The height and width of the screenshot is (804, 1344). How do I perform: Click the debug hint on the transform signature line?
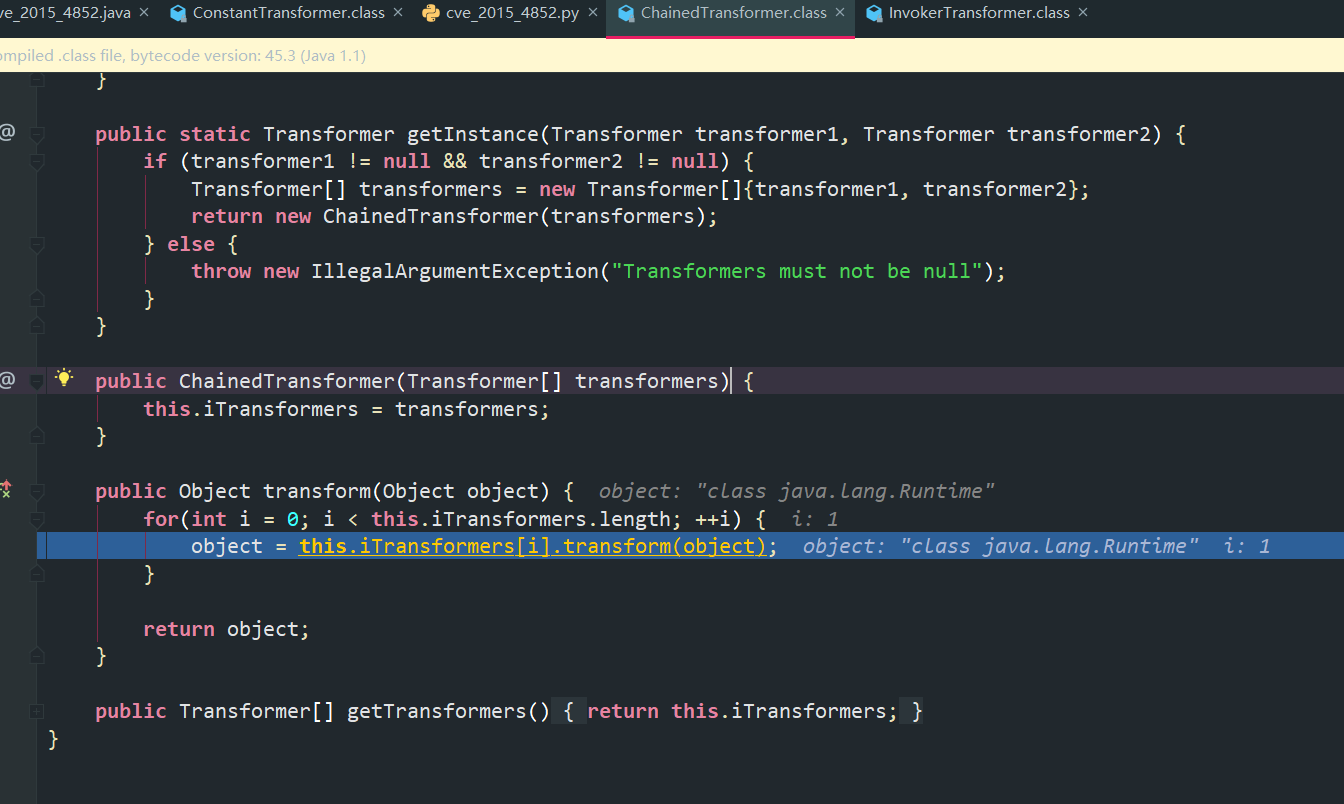797,491
